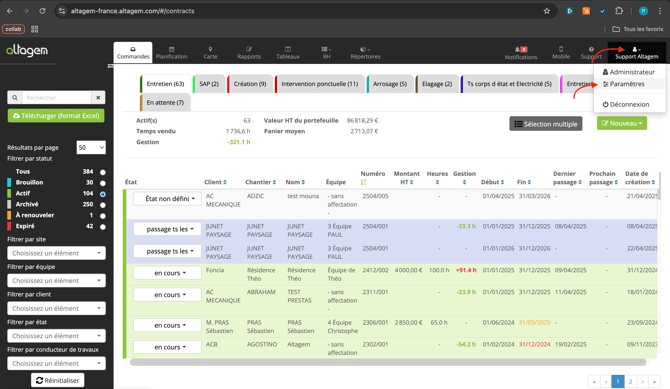
Task: Open the Nouveau dropdown button
Action: click(622, 124)
